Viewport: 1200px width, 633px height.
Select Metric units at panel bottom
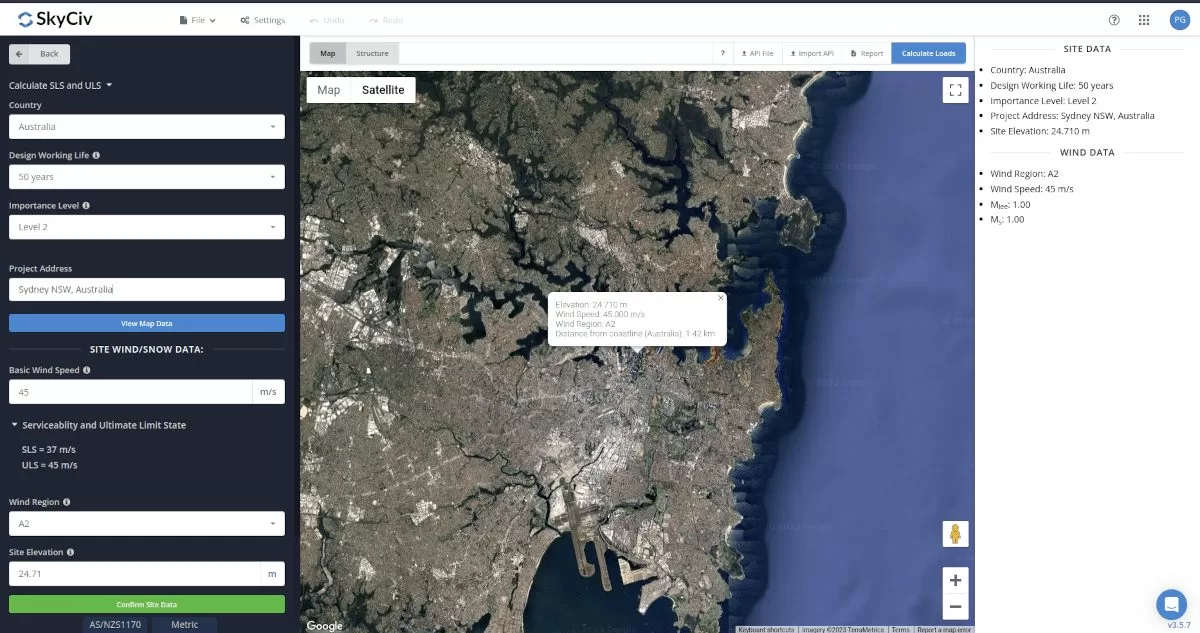(185, 624)
